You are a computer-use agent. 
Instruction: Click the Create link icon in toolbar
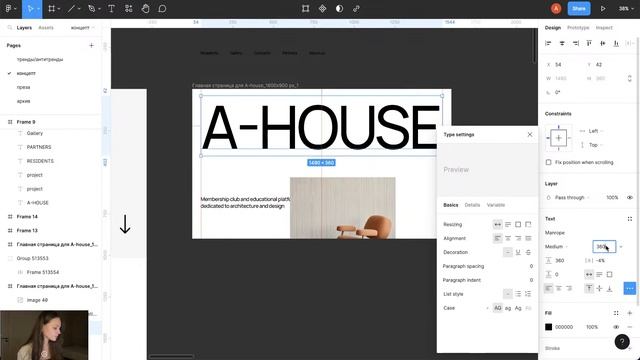(356, 9)
